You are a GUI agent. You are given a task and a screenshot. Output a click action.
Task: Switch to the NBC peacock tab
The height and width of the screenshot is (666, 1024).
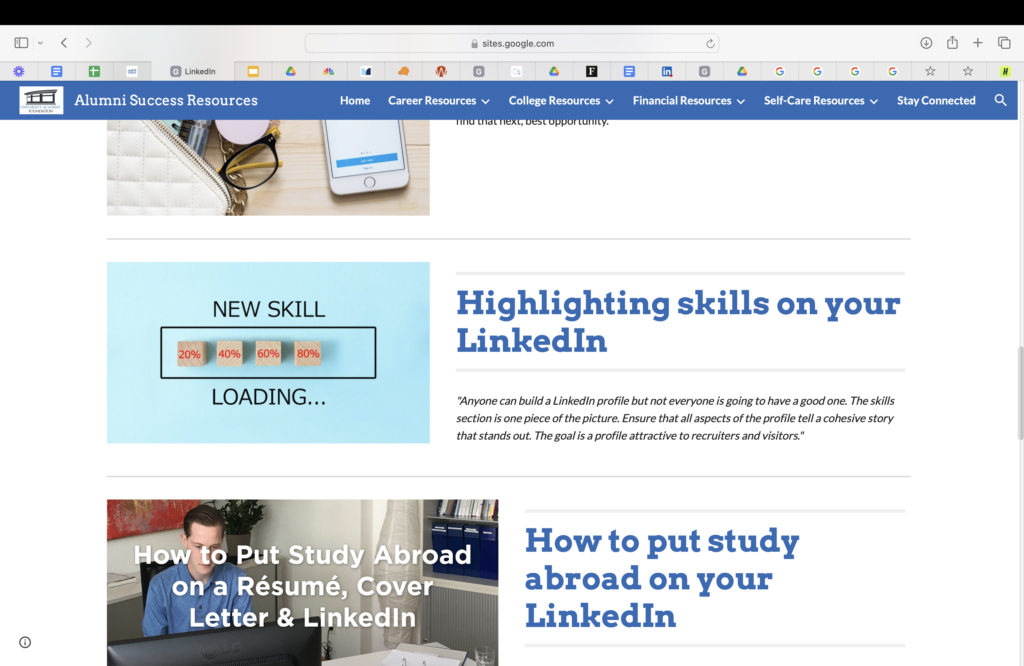point(328,71)
